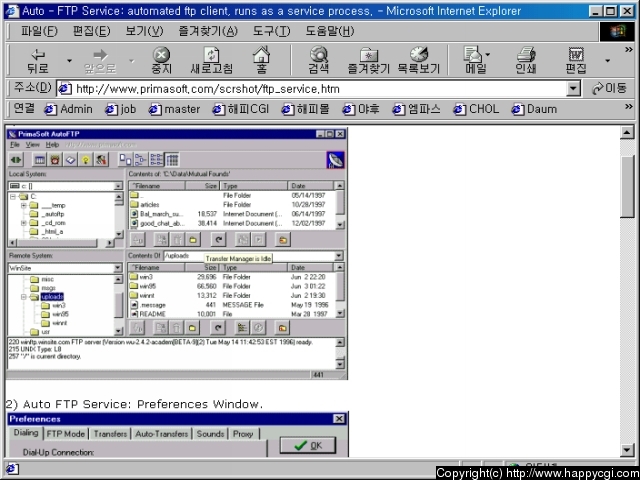Click the 인쇄 (Print) toolbar icon
This screenshot has width=640, height=480.
[x=526, y=60]
